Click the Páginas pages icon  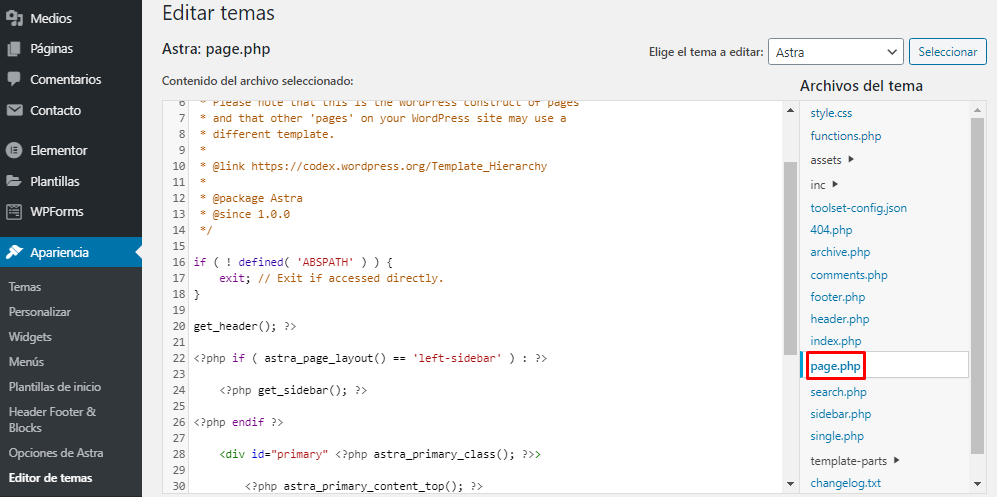click(14, 48)
